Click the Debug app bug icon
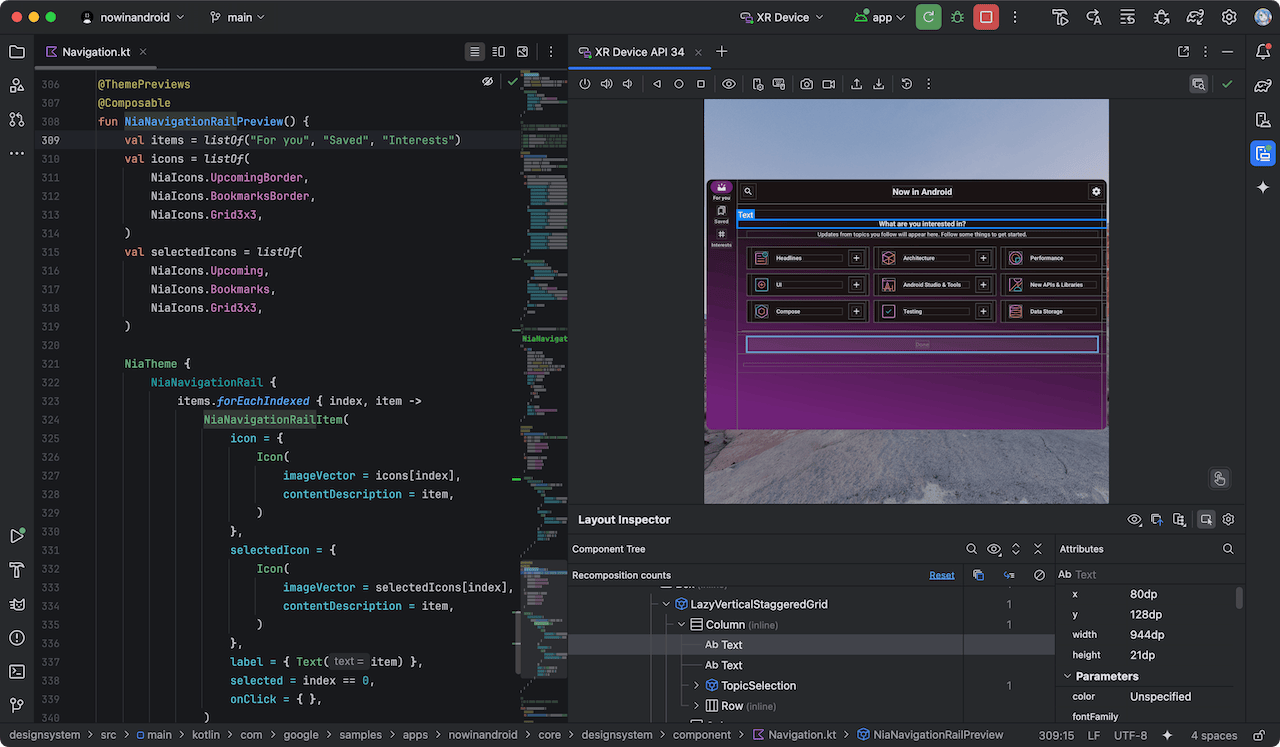The width and height of the screenshot is (1280, 747). point(957,17)
